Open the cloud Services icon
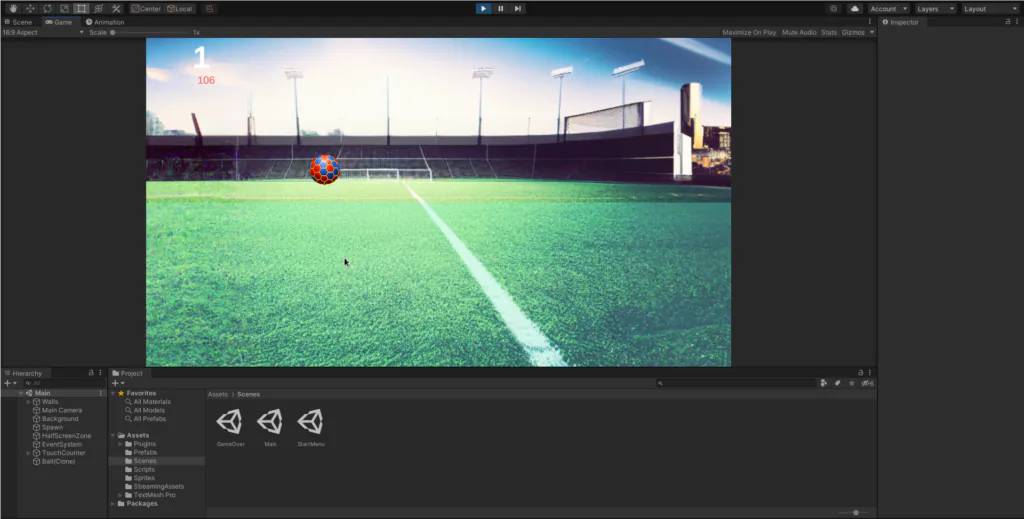Viewport: 1024px width, 519px height. (x=854, y=8)
